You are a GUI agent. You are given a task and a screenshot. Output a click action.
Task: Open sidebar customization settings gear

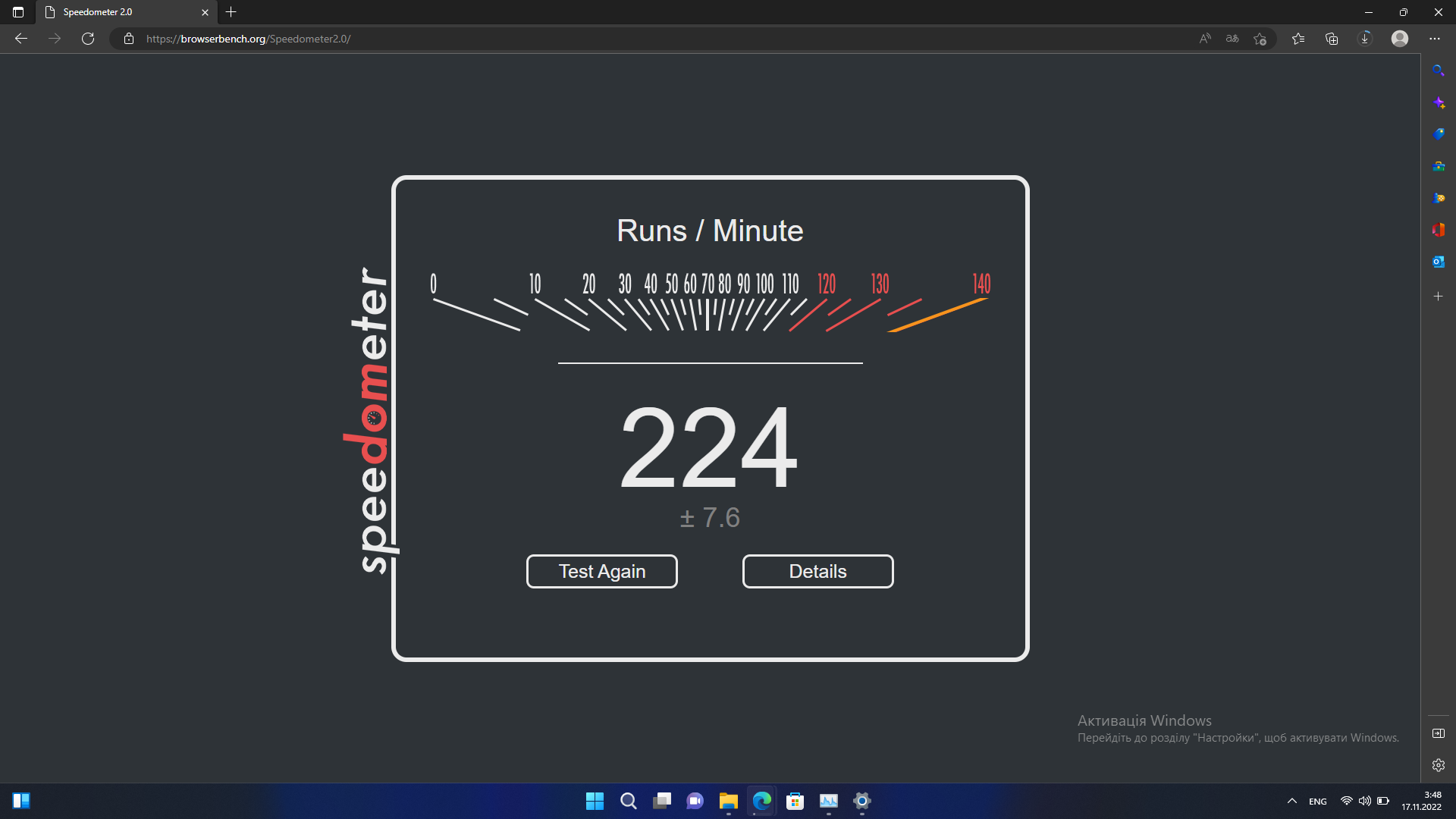(1439, 765)
